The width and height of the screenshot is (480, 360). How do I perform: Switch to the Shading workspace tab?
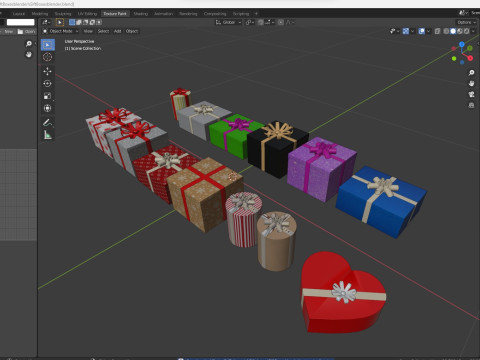(141, 14)
